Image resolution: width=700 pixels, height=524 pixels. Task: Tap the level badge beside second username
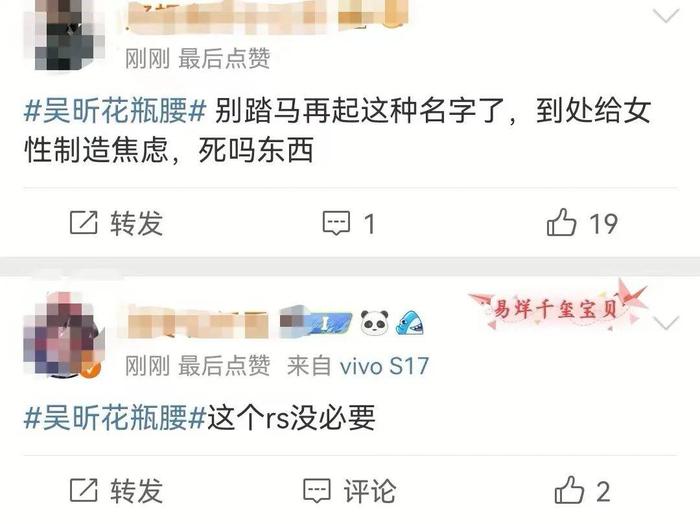pos(316,322)
